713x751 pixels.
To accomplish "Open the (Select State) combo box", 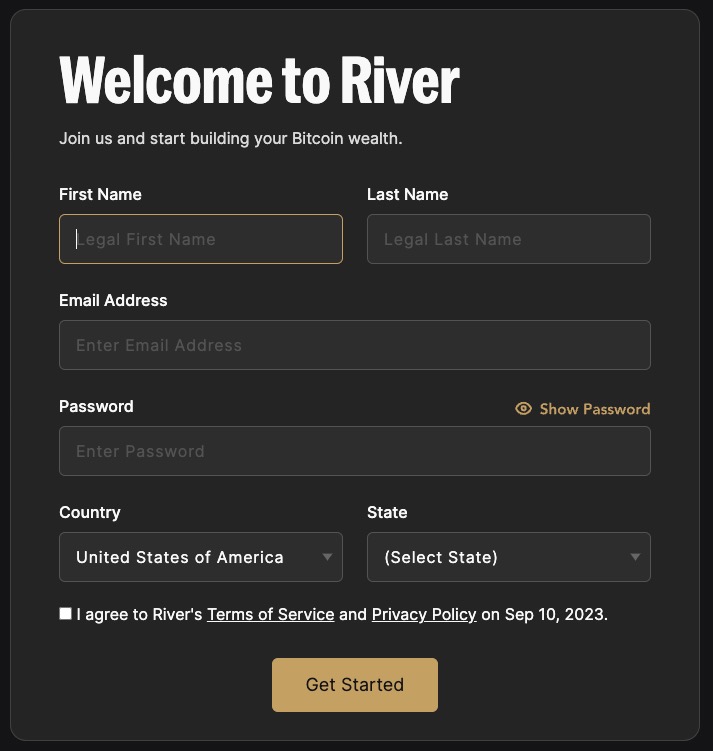I will click(509, 557).
